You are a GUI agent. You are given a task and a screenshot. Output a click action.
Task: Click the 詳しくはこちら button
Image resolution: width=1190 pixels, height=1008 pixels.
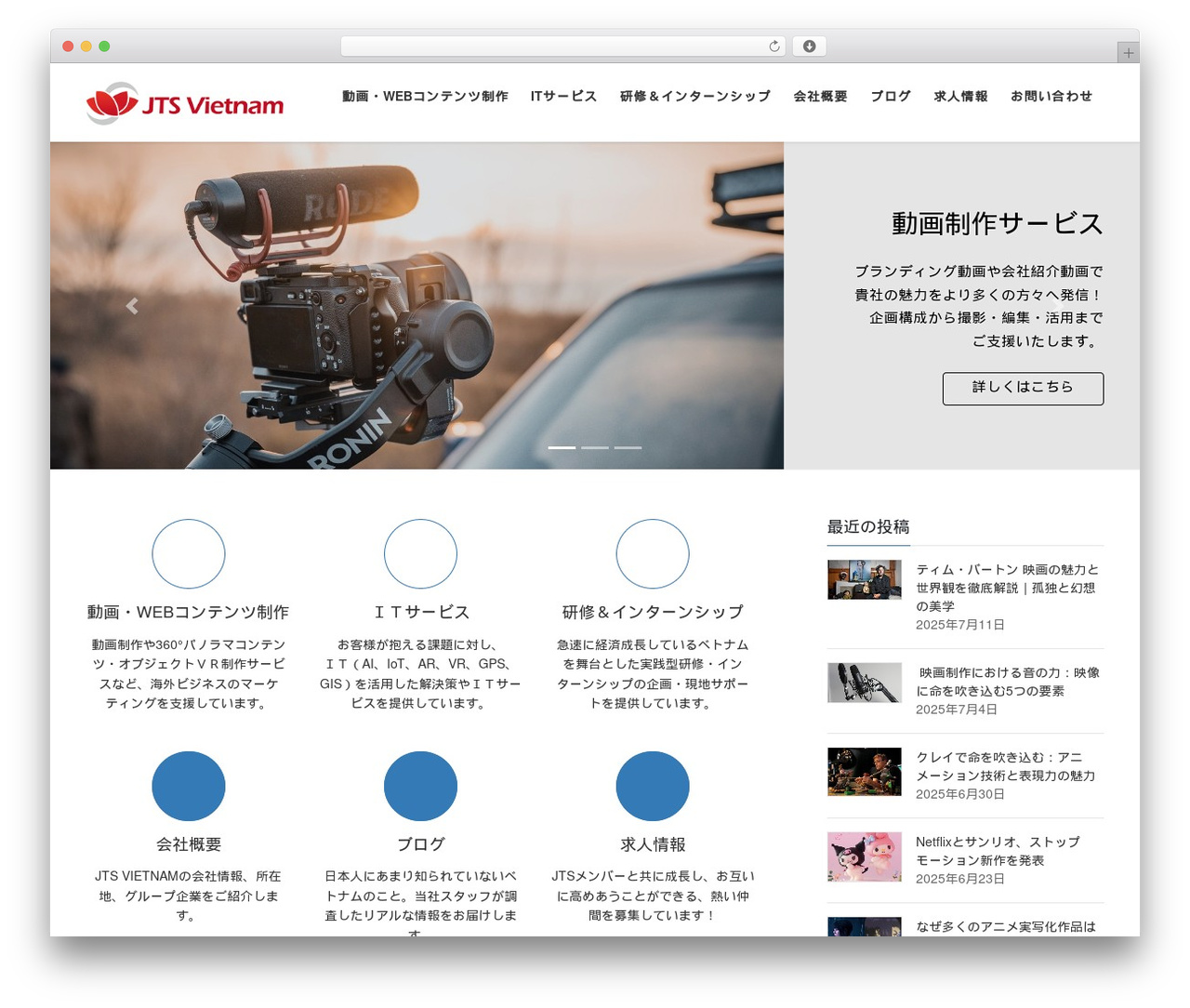click(1023, 389)
